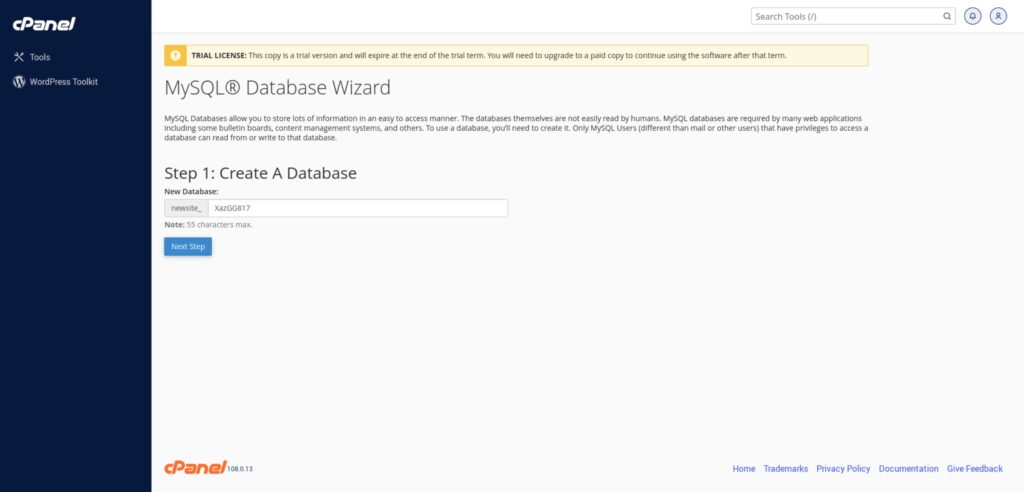The image size is (1024, 492).
Task: Open notifications bell icon
Action: pos(973,16)
